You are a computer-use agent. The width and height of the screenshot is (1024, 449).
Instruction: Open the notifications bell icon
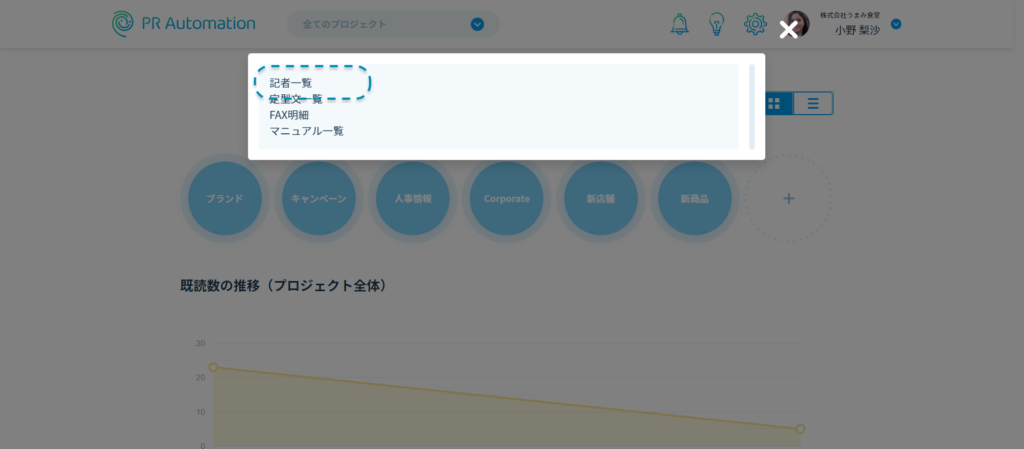coord(679,24)
